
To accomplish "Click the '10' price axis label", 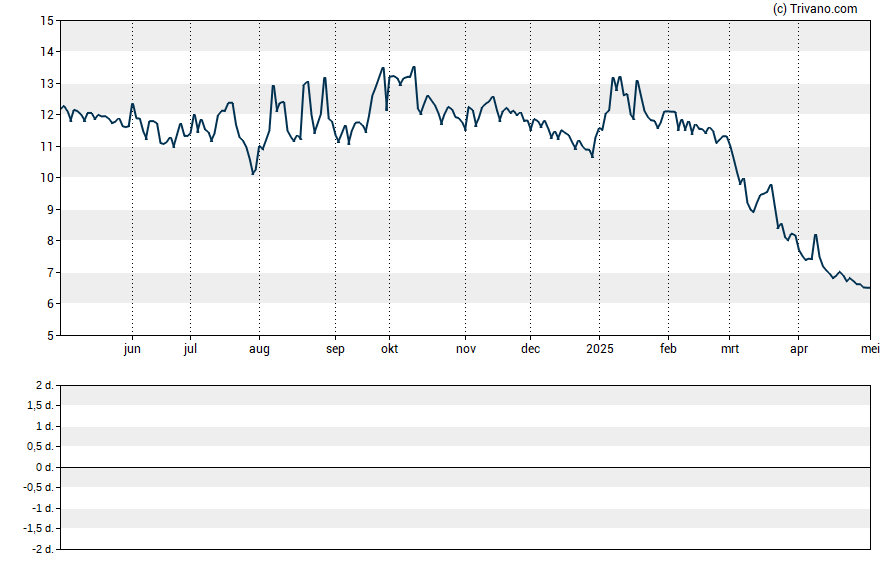I will (47, 178).
